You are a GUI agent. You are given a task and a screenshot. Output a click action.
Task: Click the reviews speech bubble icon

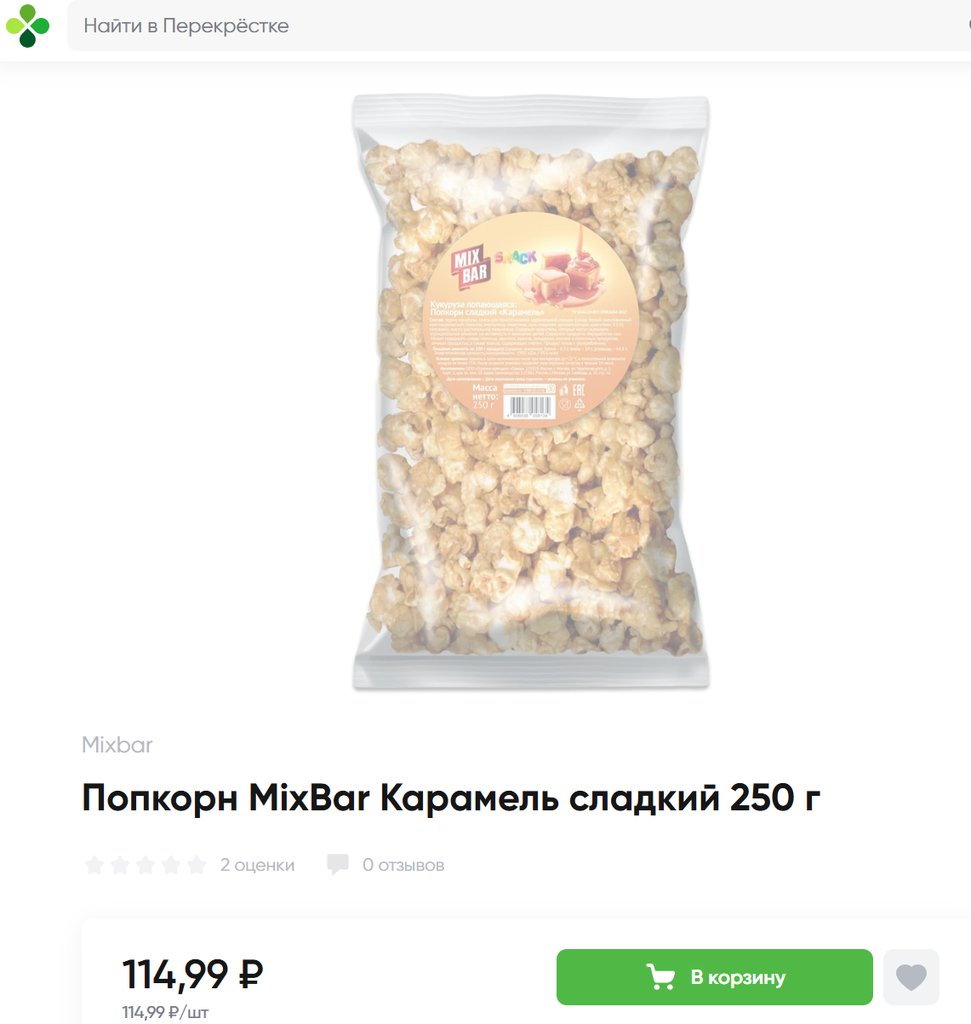coord(338,864)
